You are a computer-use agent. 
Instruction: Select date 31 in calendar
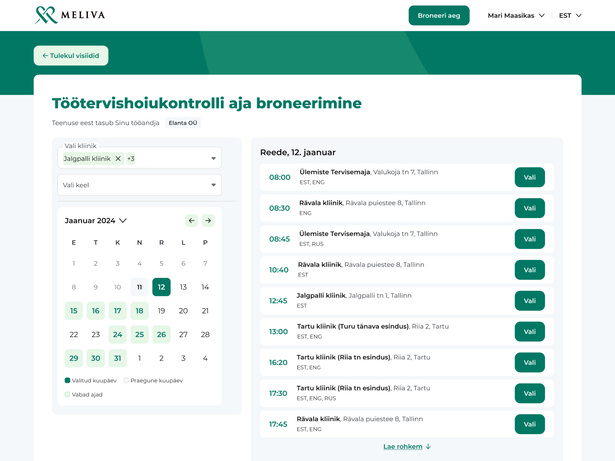point(118,358)
